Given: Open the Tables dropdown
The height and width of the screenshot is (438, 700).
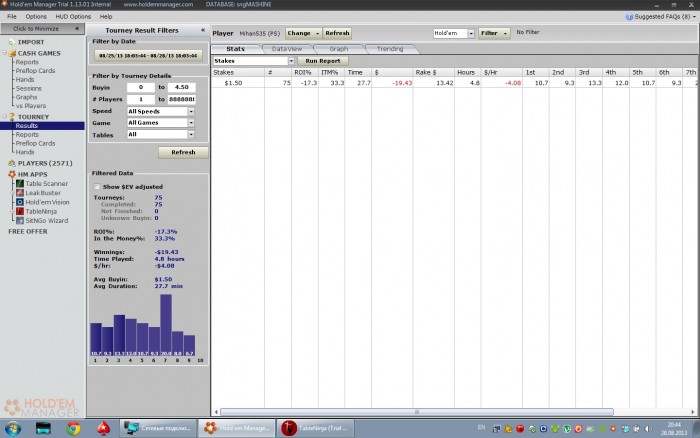Looking at the screenshot, I should pyautogui.click(x=189, y=134).
